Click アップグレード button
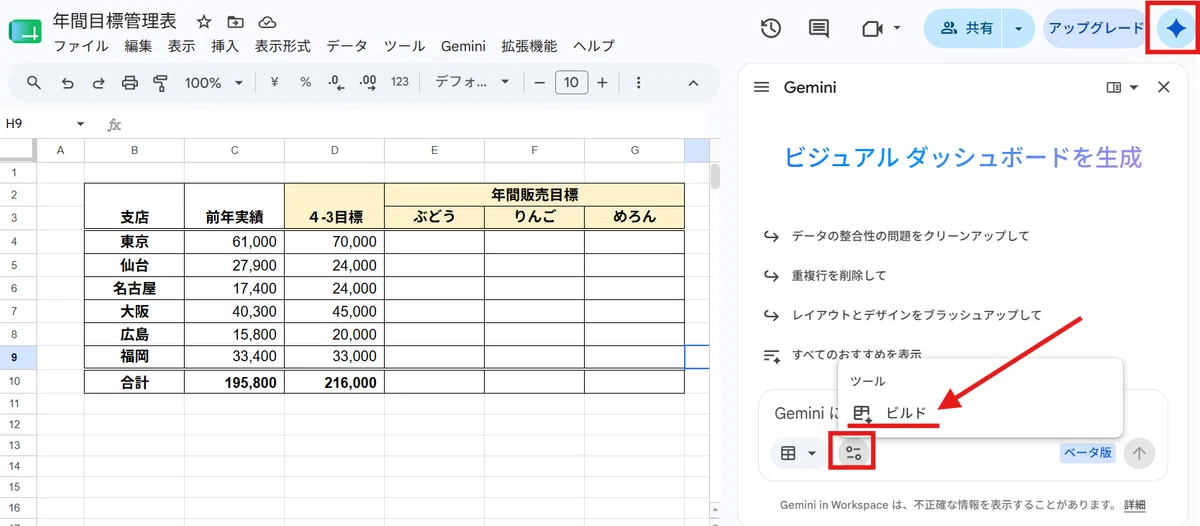This screenshot has width=1200, height=526. coord(1095,29)
